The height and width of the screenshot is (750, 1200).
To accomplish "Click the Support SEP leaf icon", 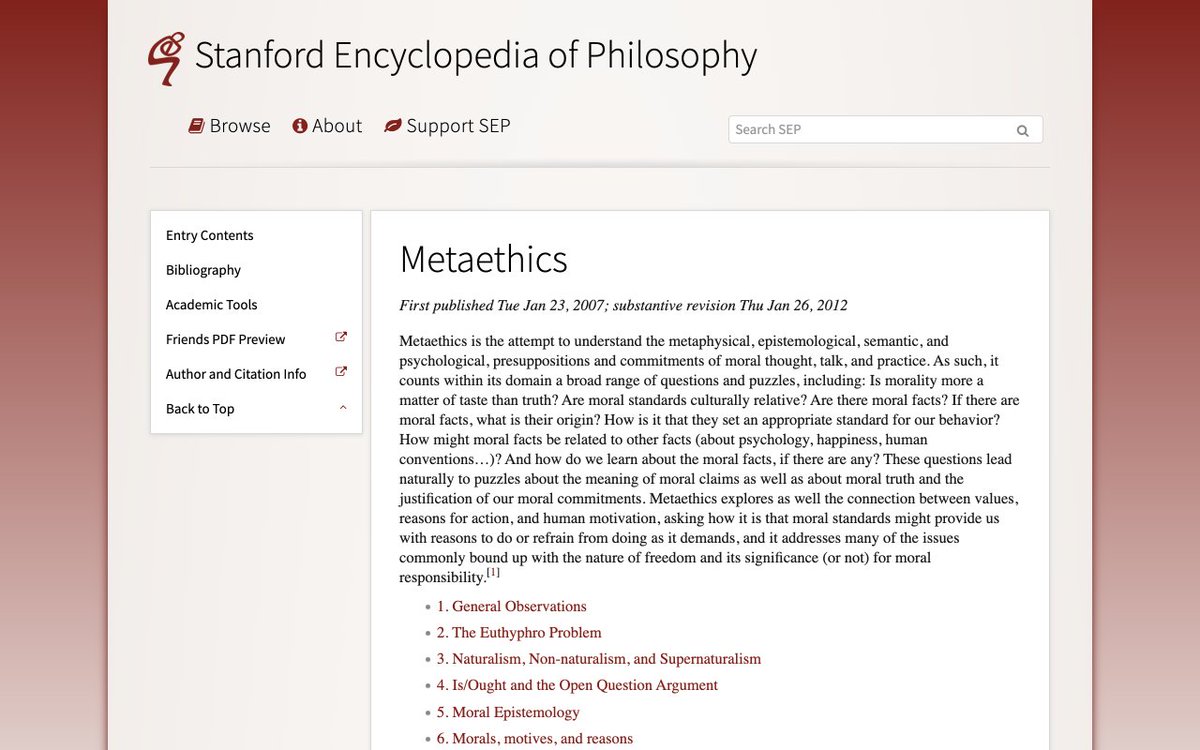I will pos(393,126).
